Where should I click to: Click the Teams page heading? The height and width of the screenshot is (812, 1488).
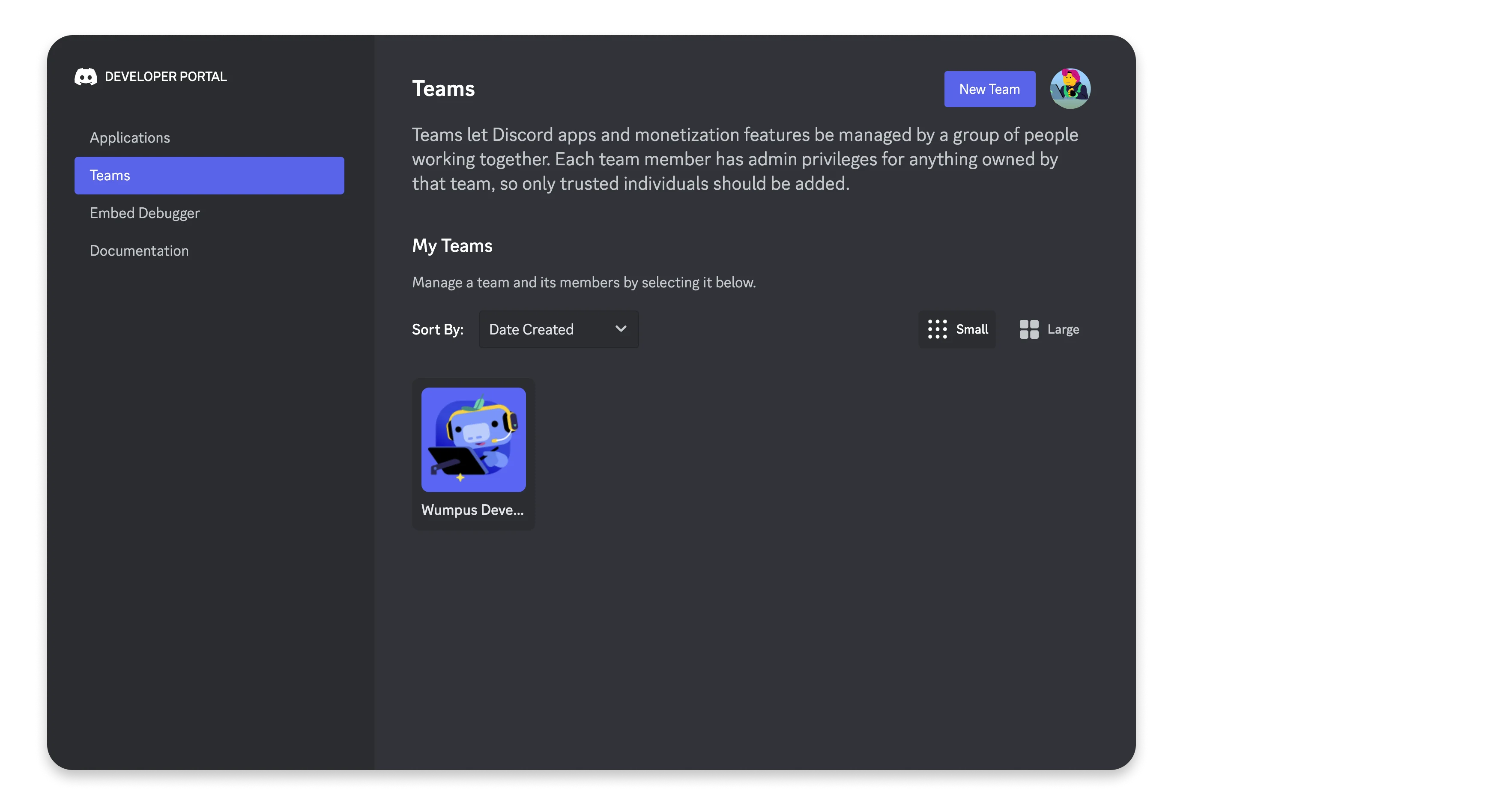[x=443, y=89]
